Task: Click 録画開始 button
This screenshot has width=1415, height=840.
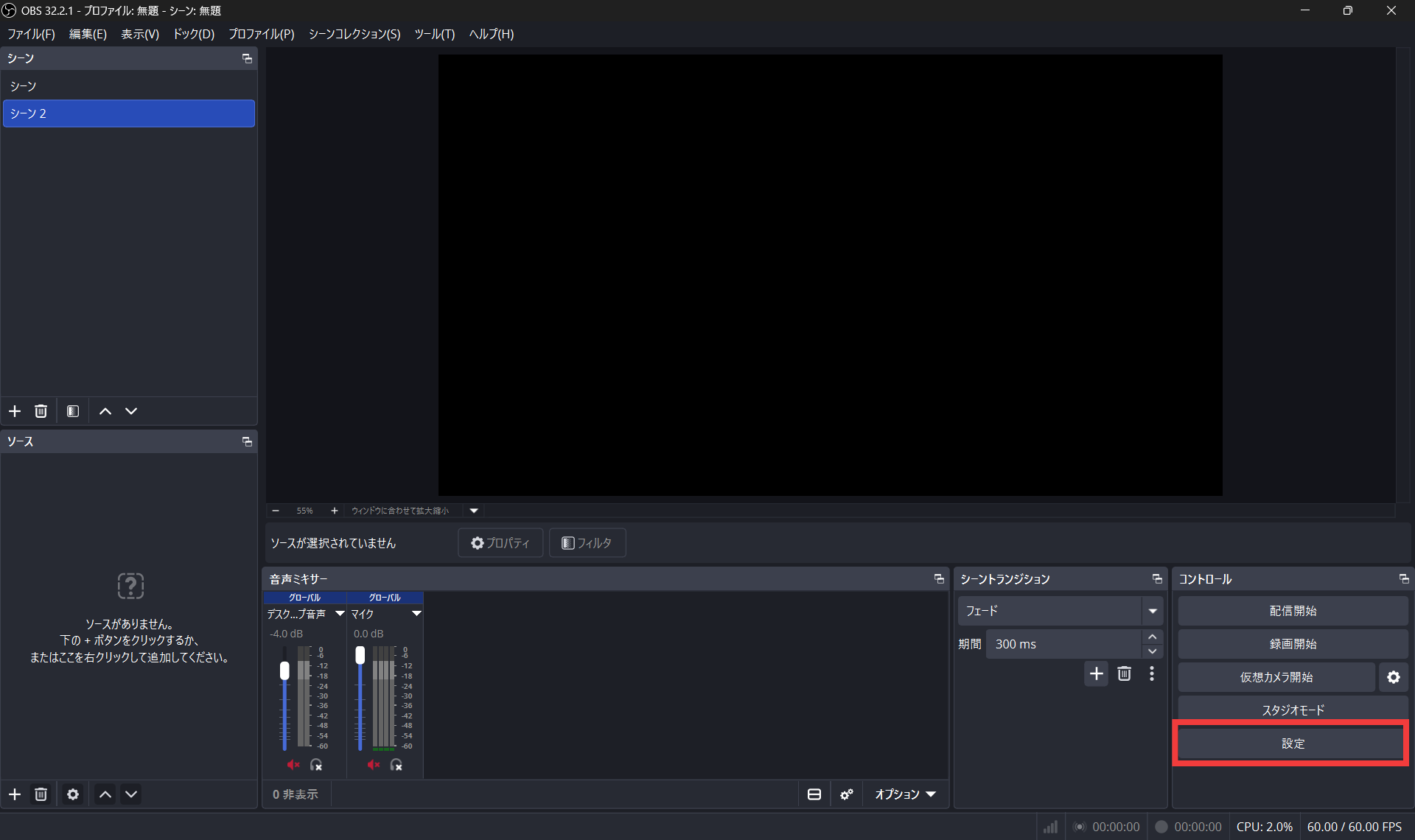Action: [1293, 644]
